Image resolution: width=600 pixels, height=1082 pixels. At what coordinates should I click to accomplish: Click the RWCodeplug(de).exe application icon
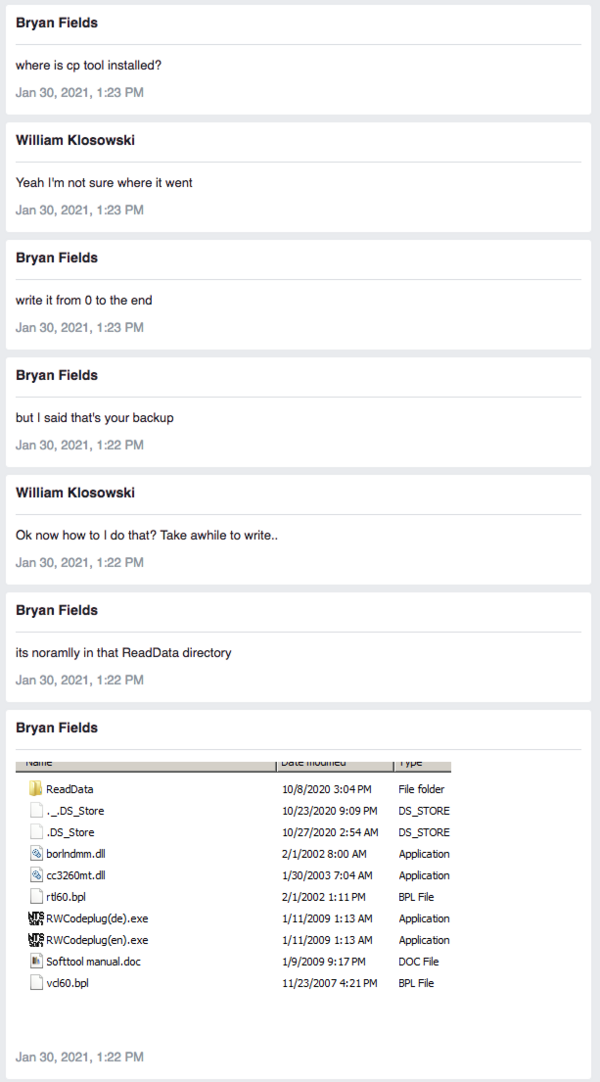coord(36,918)
